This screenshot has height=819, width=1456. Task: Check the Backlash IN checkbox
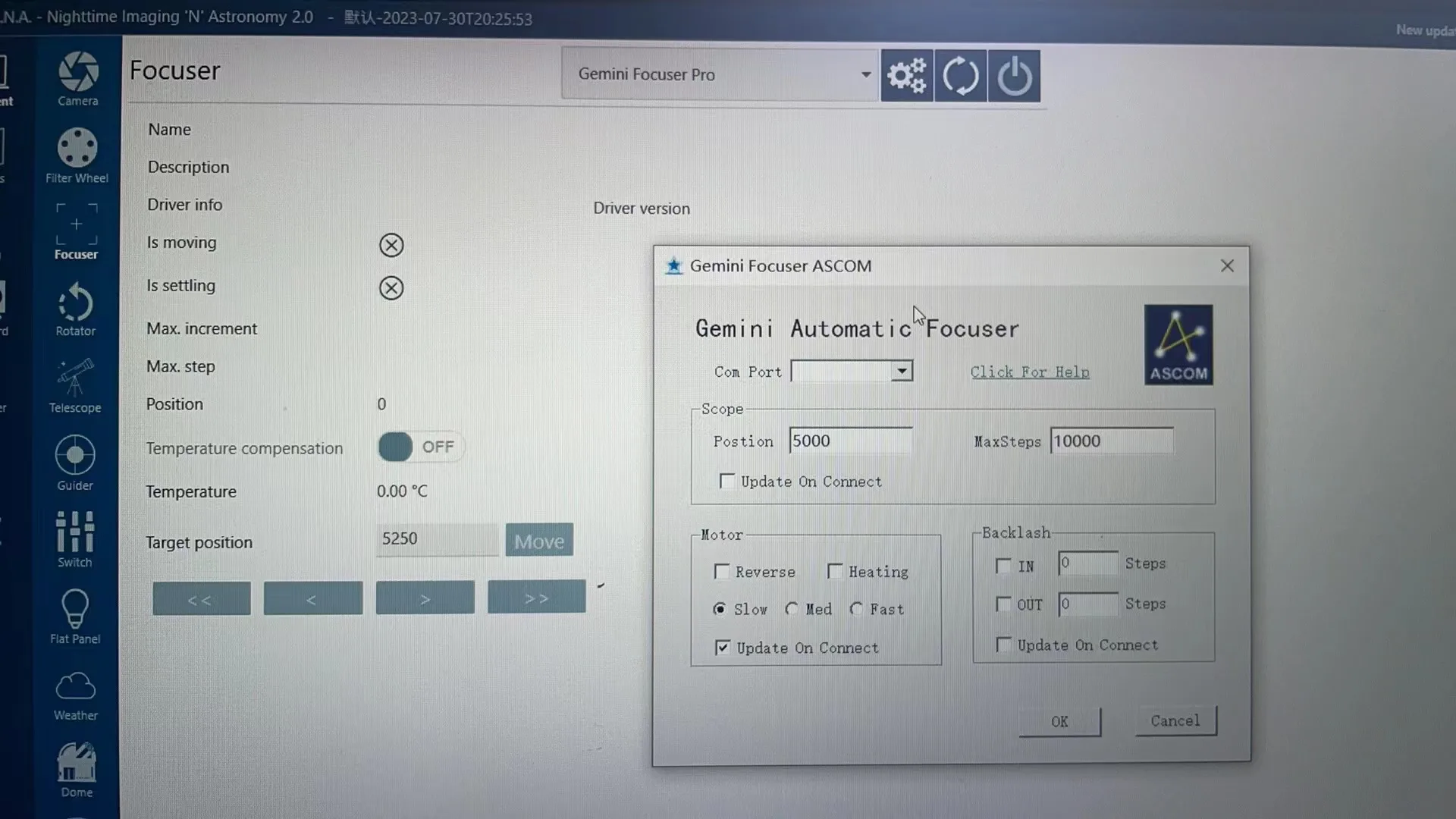(x=1003, y=566)
